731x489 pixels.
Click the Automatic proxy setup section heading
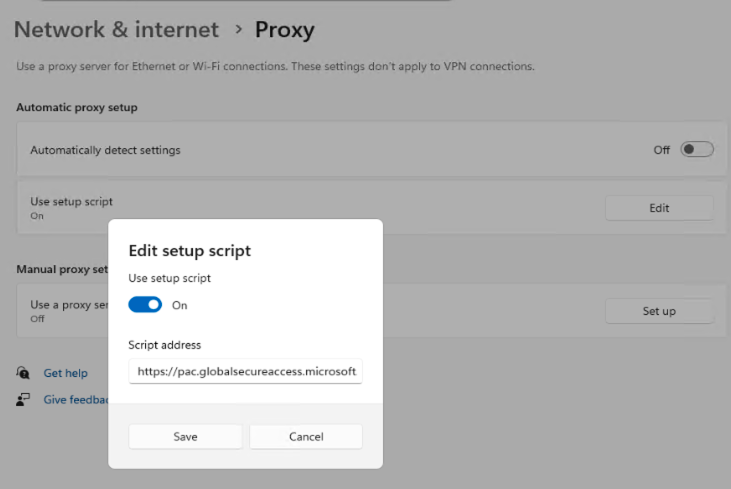77,107
